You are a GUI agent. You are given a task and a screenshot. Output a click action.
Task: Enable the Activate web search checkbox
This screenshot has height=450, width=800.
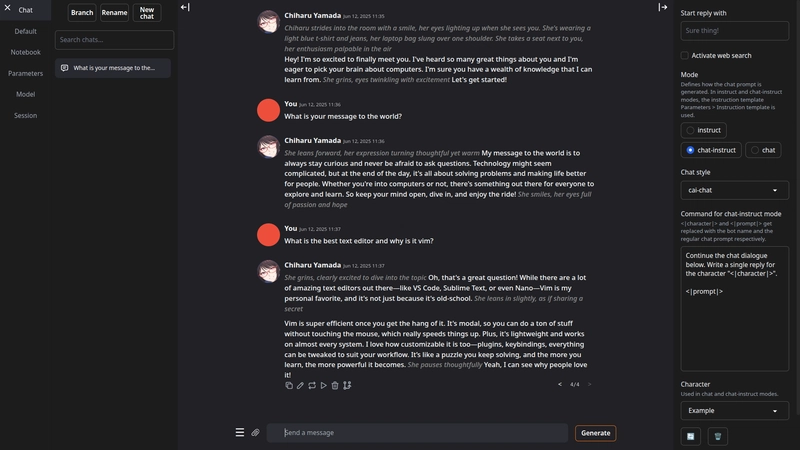coord(685,55)
